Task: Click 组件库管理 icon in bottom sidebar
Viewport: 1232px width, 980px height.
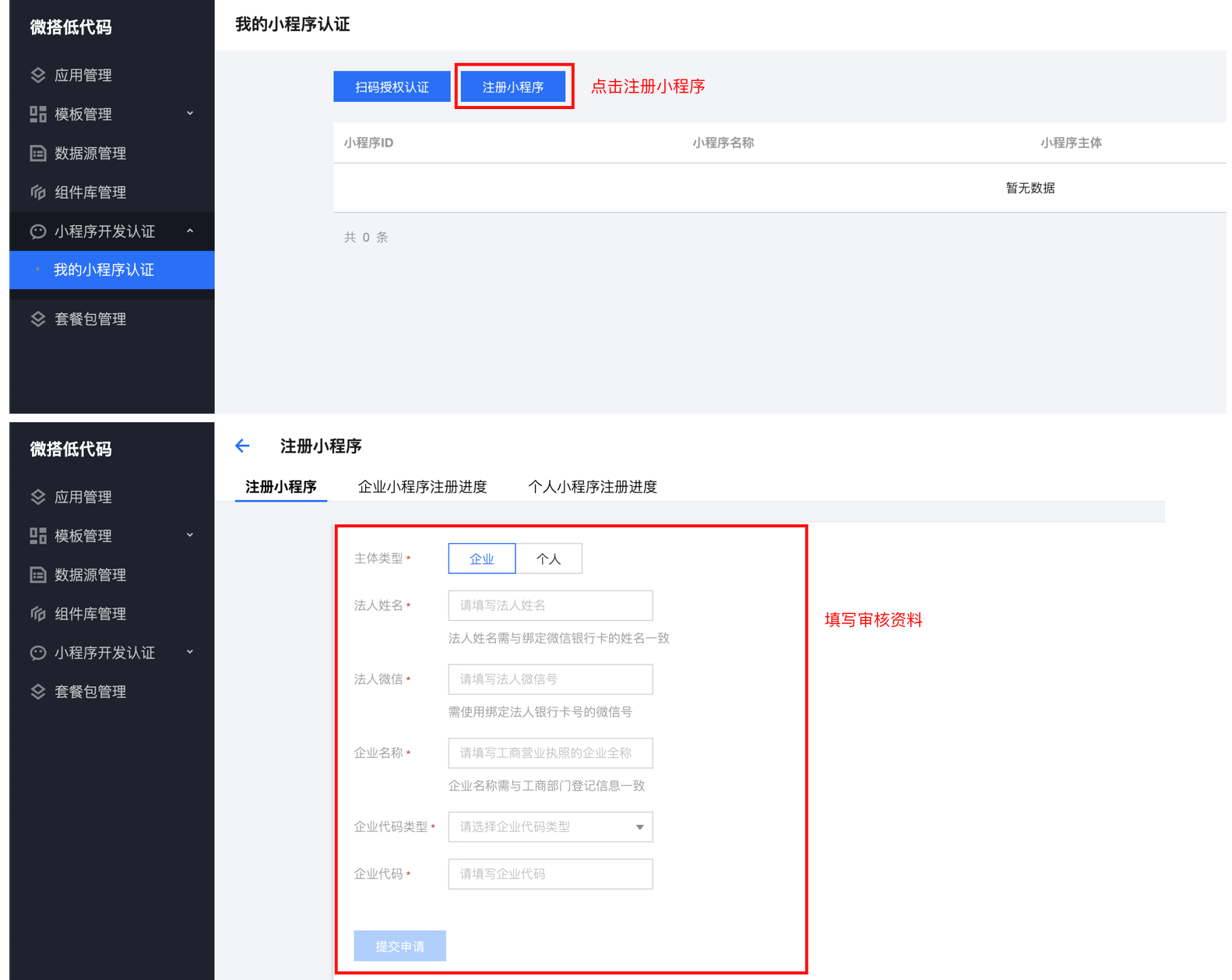Action: (38, 614)
